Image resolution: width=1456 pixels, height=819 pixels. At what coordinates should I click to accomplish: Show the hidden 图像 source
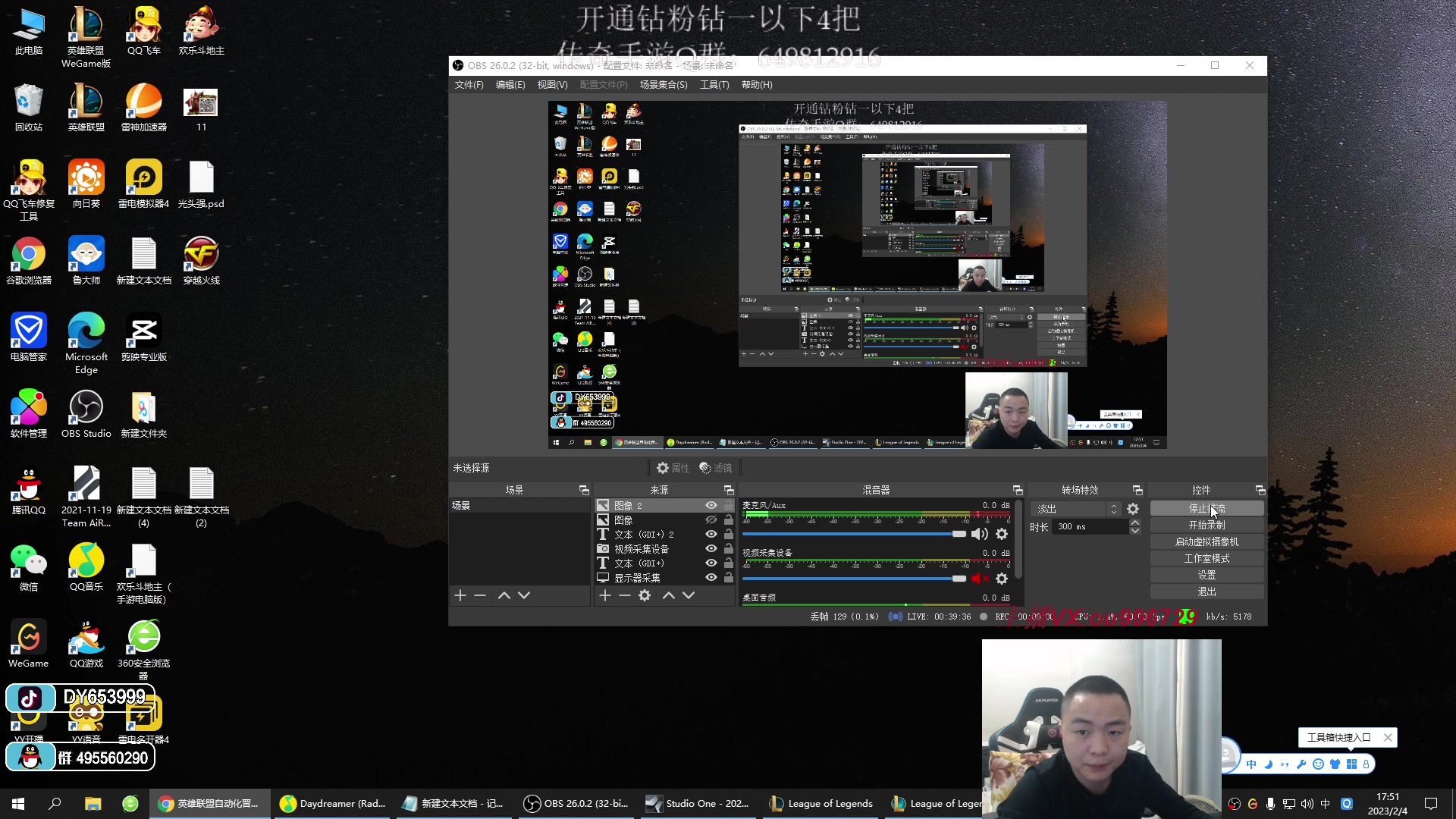(711, 519)
